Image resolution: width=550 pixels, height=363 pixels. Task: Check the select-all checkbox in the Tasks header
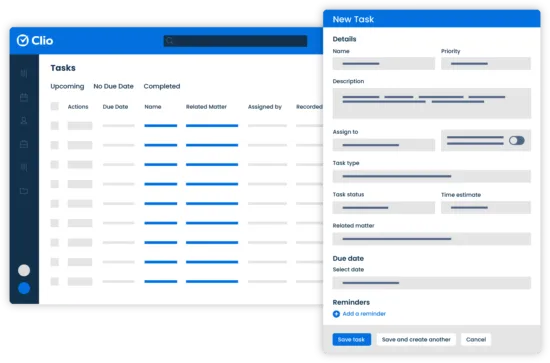[x=55, y=106]
